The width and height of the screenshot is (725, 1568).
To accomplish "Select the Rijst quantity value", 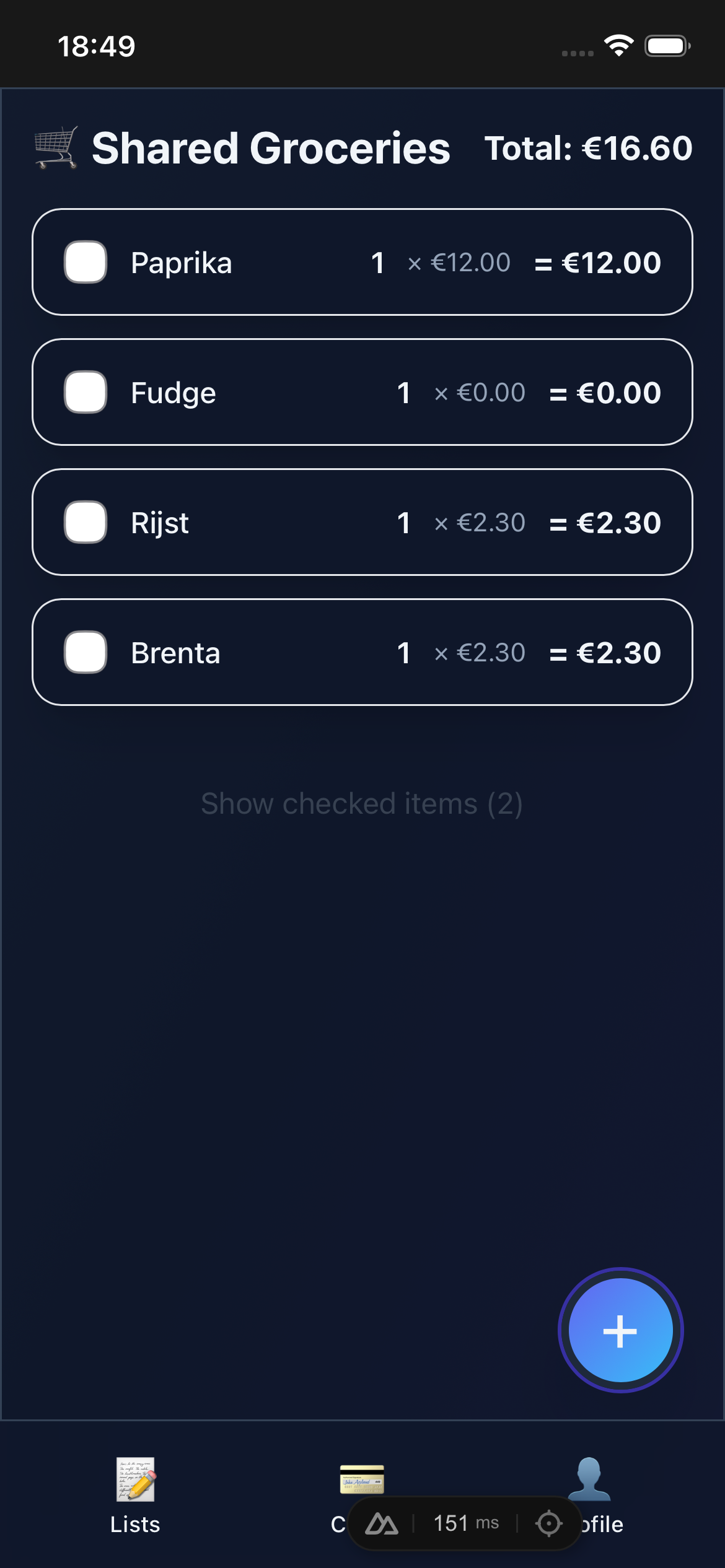I will click(403, 523).
